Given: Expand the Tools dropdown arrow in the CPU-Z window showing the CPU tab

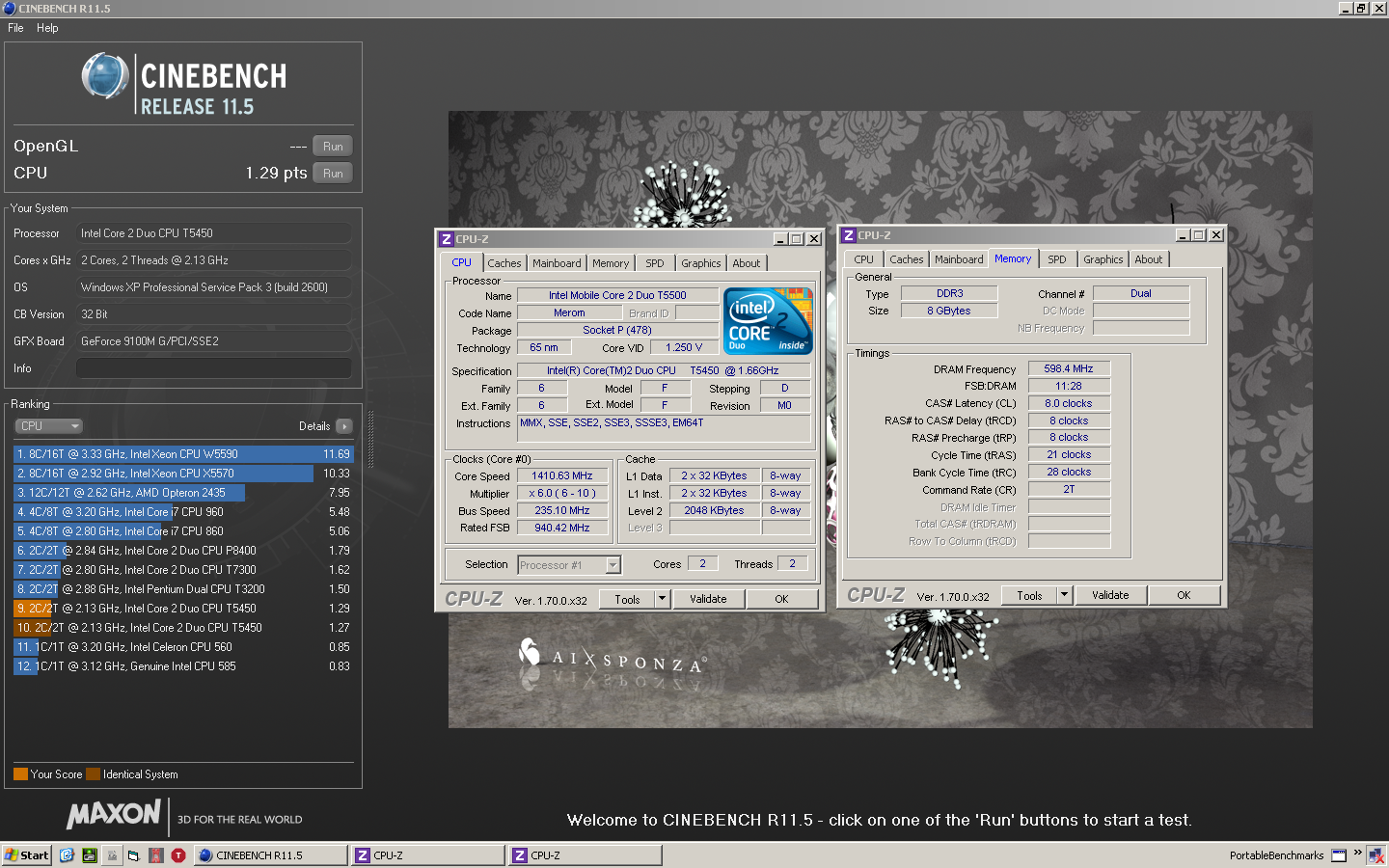Looking at the screenshot, I should tap(663, 599).
